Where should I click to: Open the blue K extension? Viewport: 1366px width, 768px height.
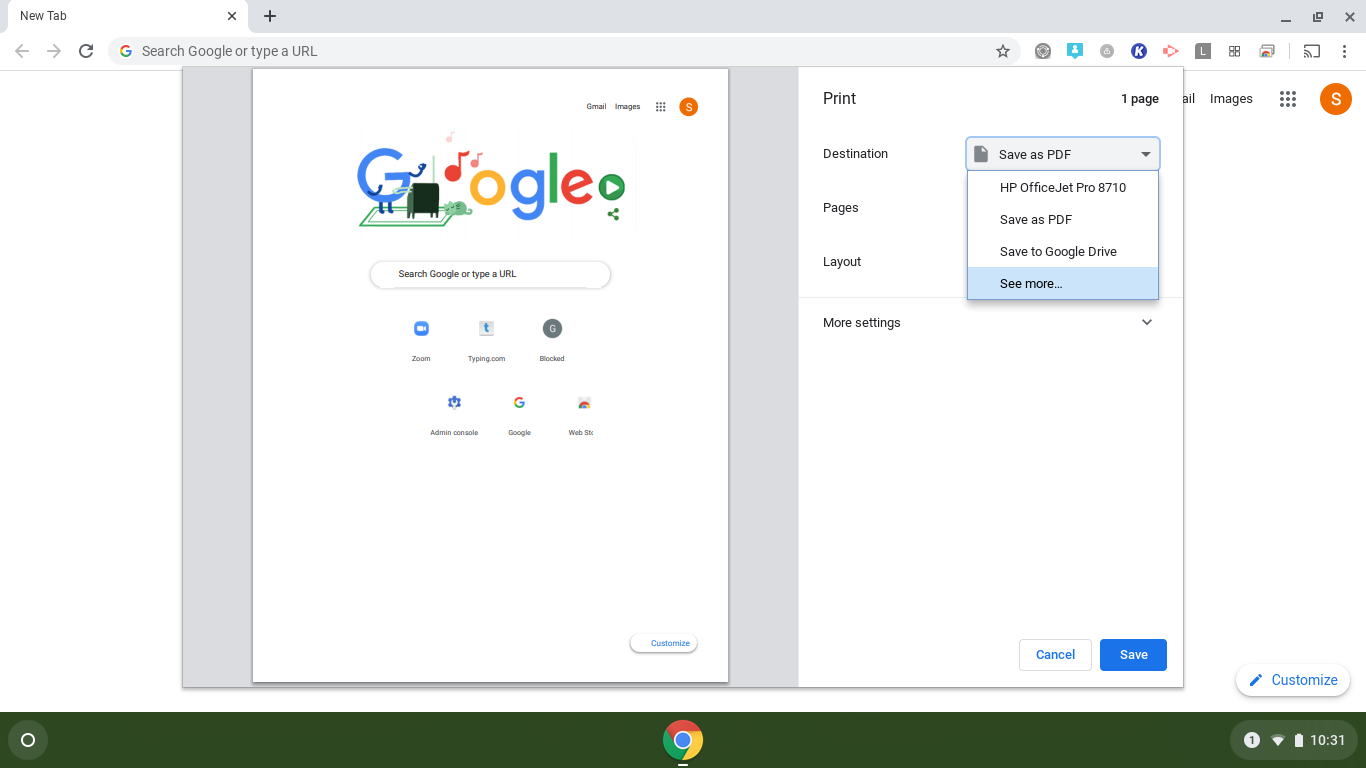click(1139, 51)
